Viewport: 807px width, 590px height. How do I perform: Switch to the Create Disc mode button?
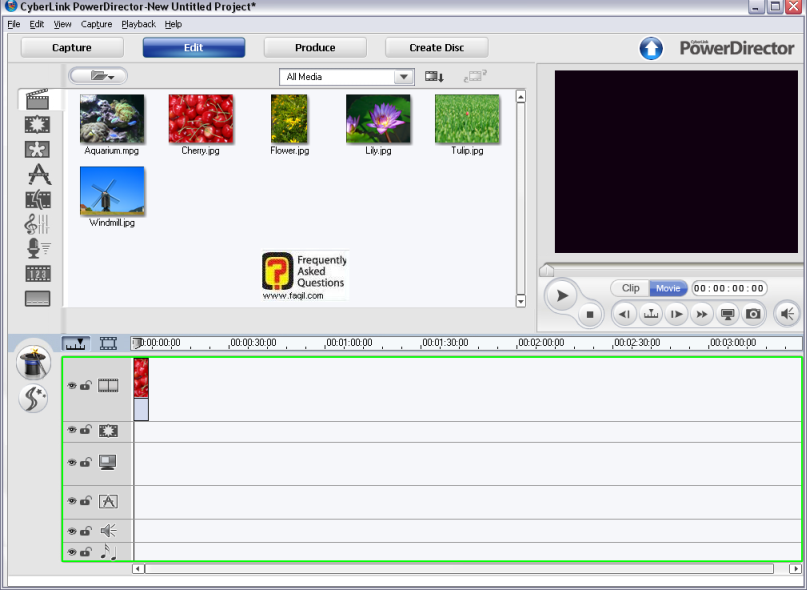click(x=437, y=47)
